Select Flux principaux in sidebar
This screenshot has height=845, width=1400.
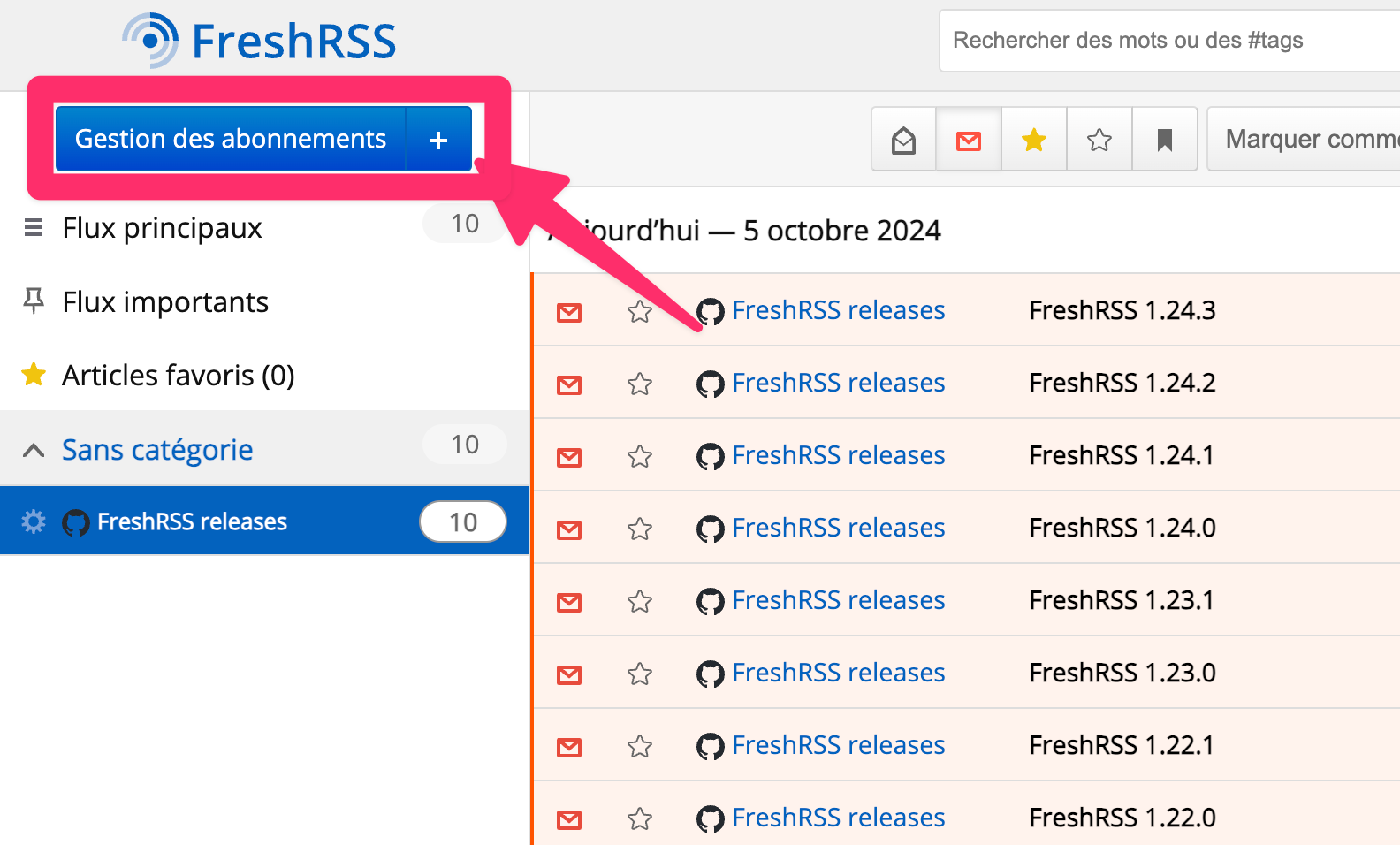tap(162, 228)
